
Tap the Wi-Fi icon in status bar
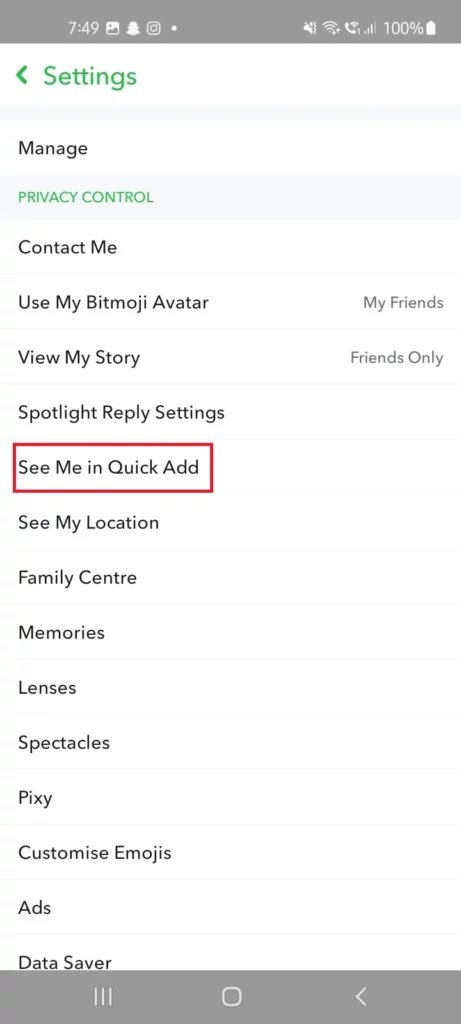330,28
